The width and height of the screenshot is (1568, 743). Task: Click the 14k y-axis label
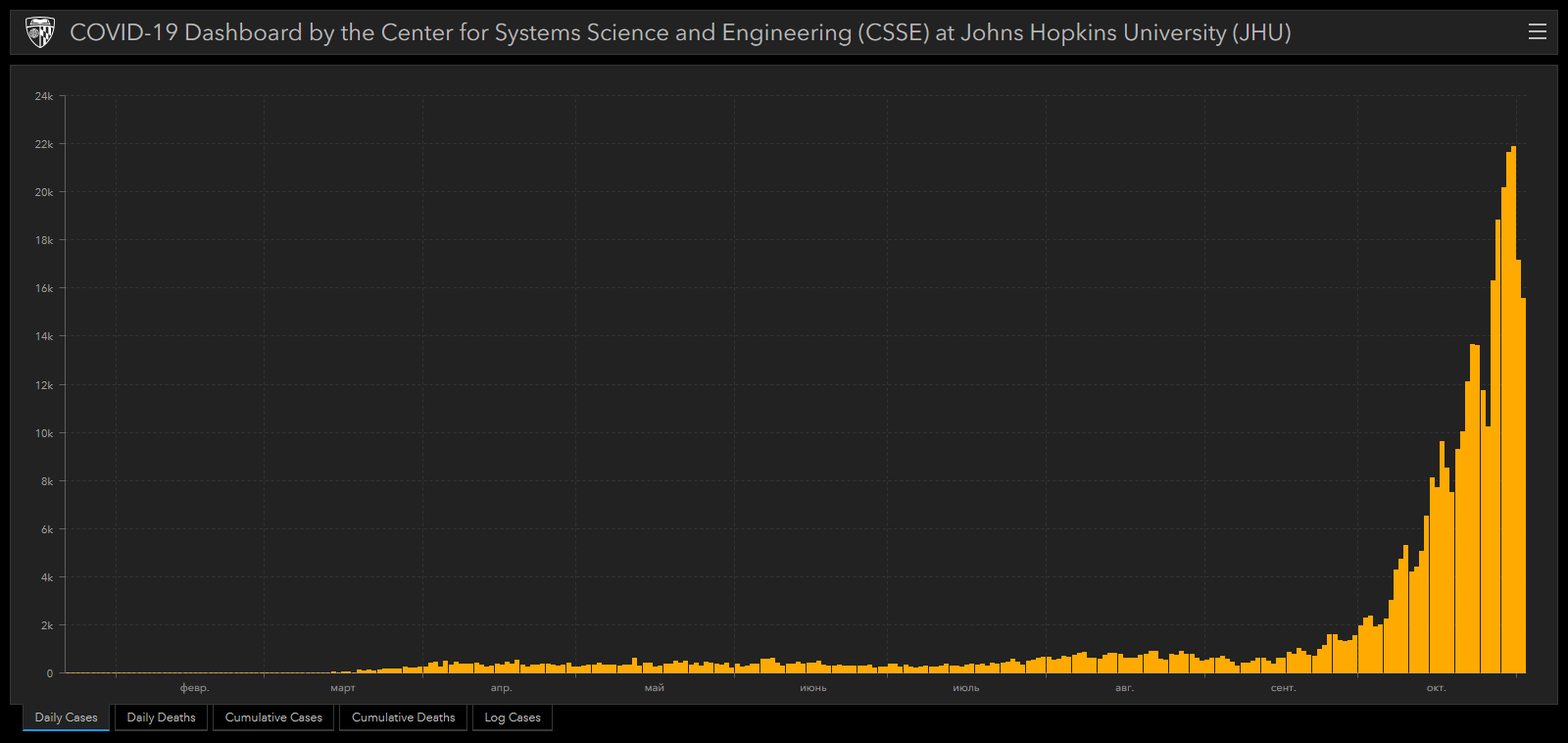[x=44, y=336]
